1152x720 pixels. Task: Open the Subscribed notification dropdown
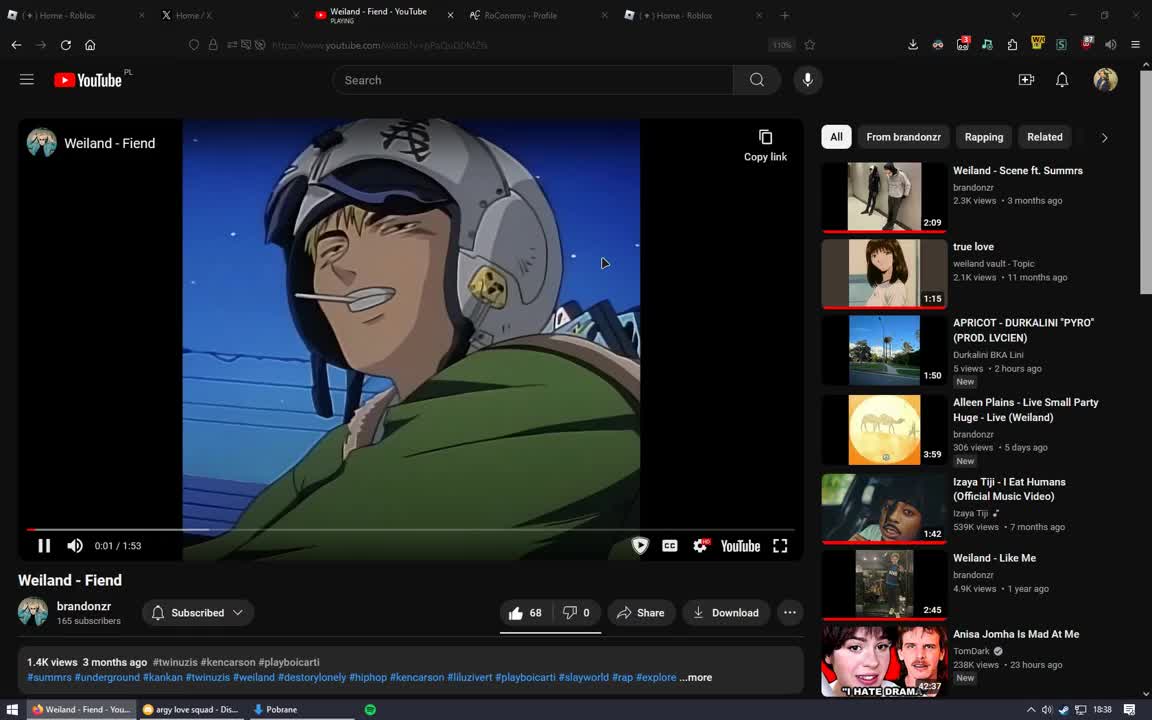[198, 613]
